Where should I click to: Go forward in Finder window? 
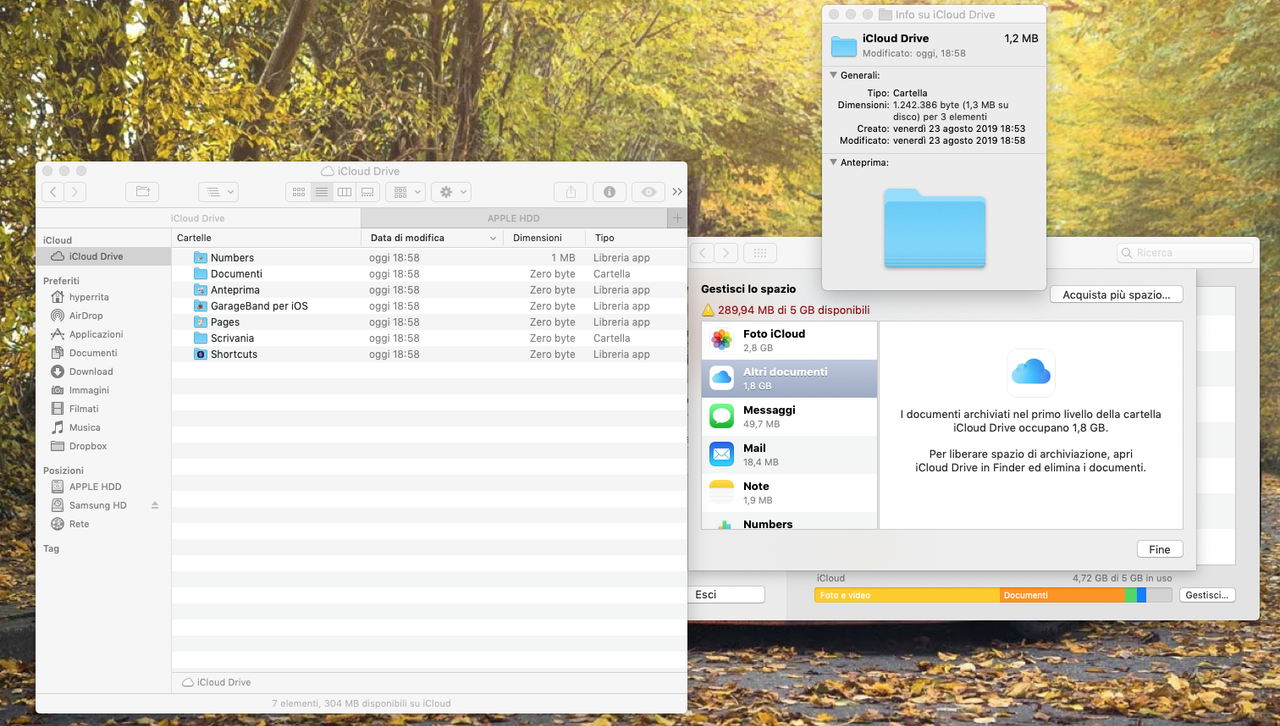75,192
